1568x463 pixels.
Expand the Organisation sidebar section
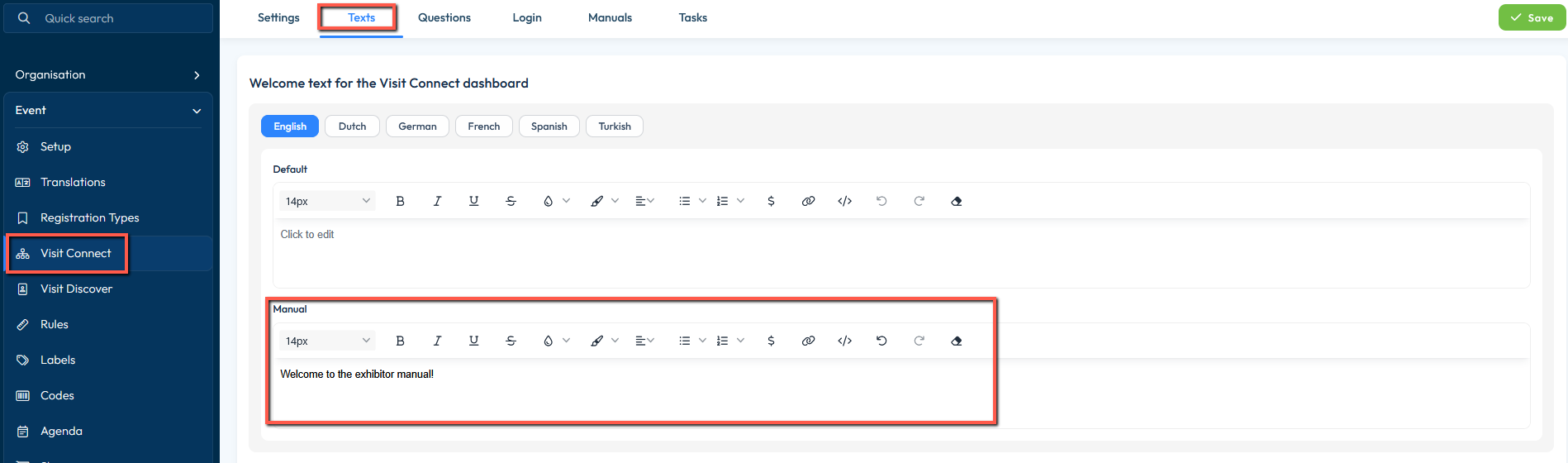coord(108,74)
